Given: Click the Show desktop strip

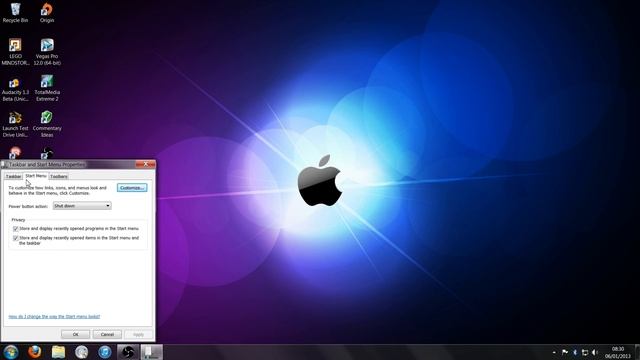Looking at the screenshot, I should coord(637,352).
